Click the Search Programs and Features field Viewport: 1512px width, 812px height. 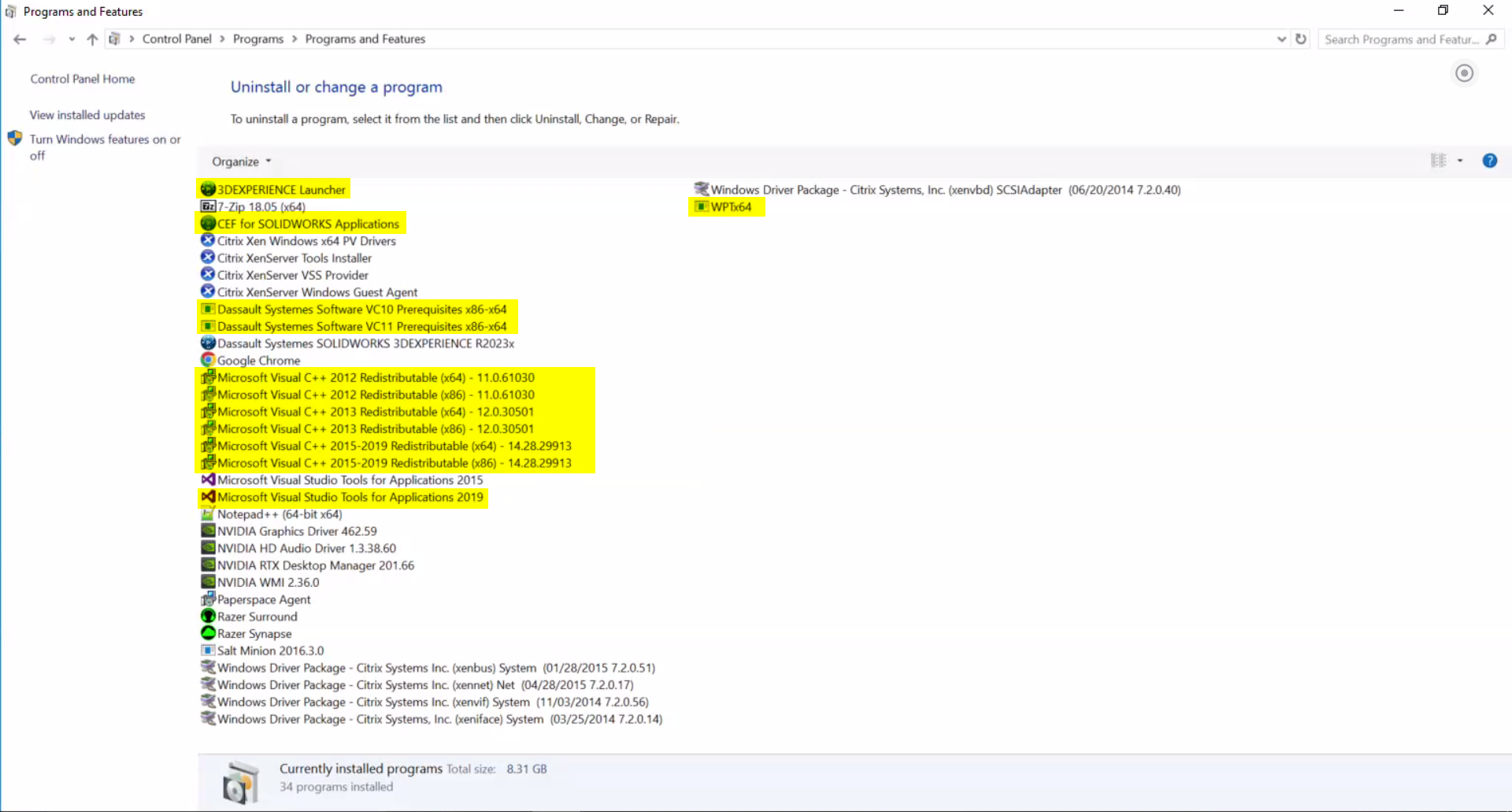1400,39
